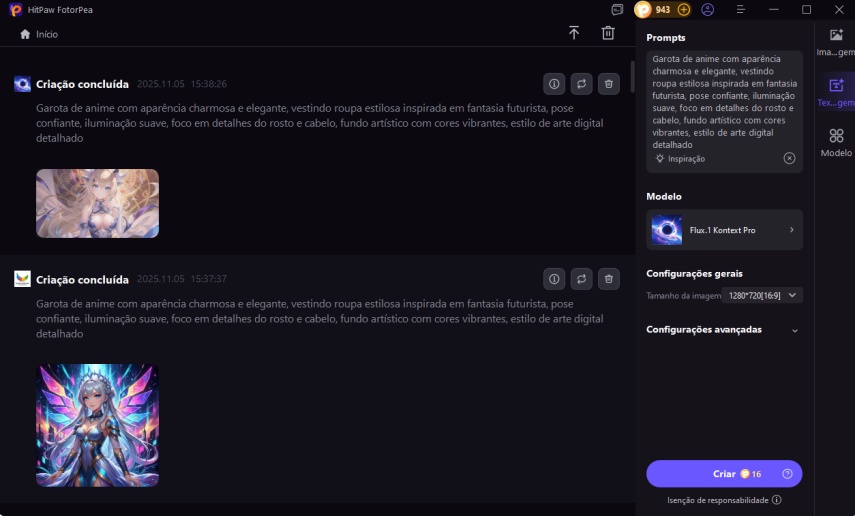Click the timestamp 2025.11.05 15:37:37
Image resolution: width=855 pixels, height=516 pixels.
pyautogui.click(x=182, y=279)
